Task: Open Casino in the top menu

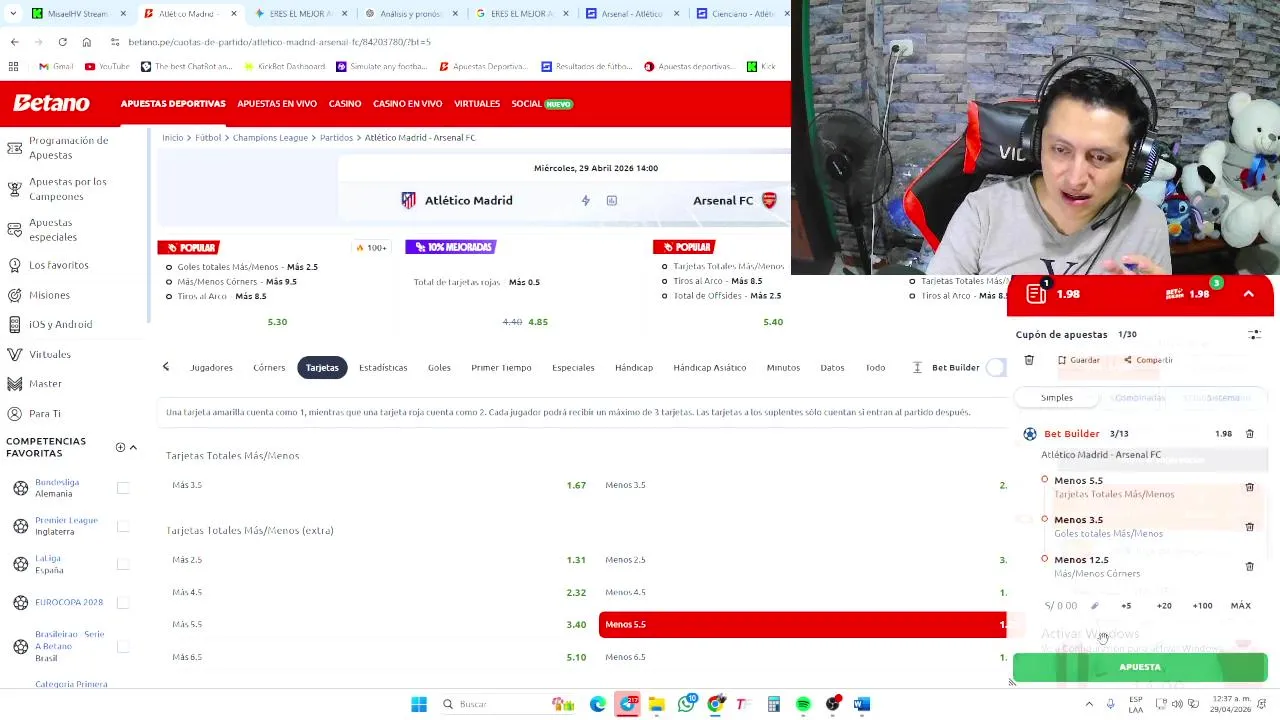Action: [345, 104]
